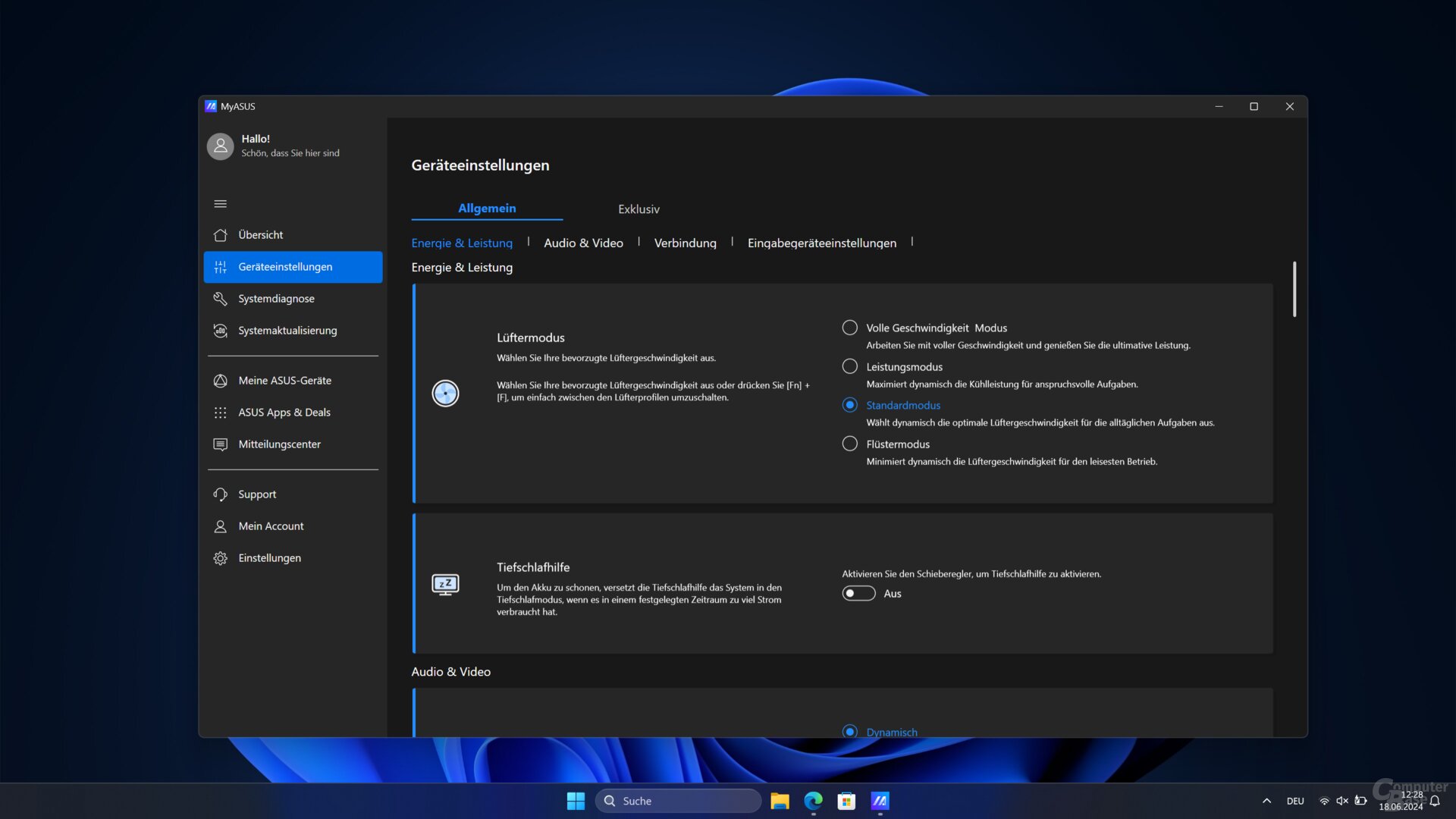The width and height of the screenshot is (1456, 819).
Task: Jump to Audio & Video section
Action: (583, 243)
